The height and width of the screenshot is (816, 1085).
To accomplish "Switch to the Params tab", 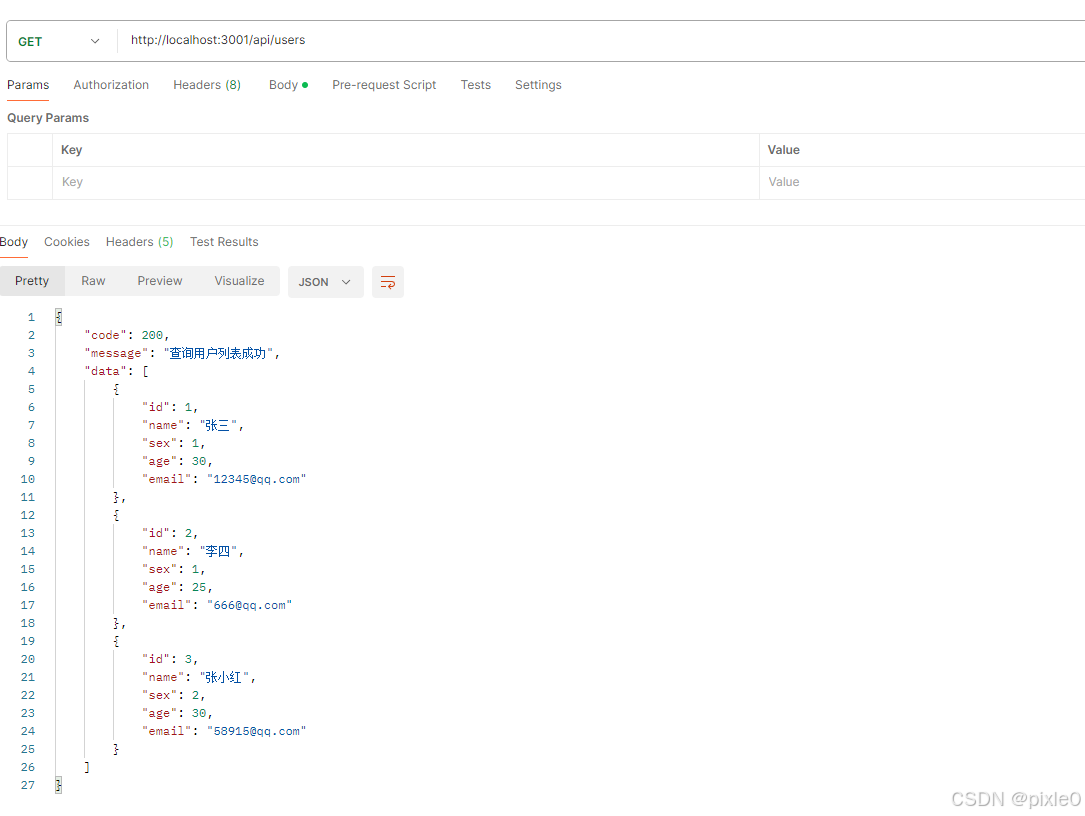I will (x=28, y=85).
